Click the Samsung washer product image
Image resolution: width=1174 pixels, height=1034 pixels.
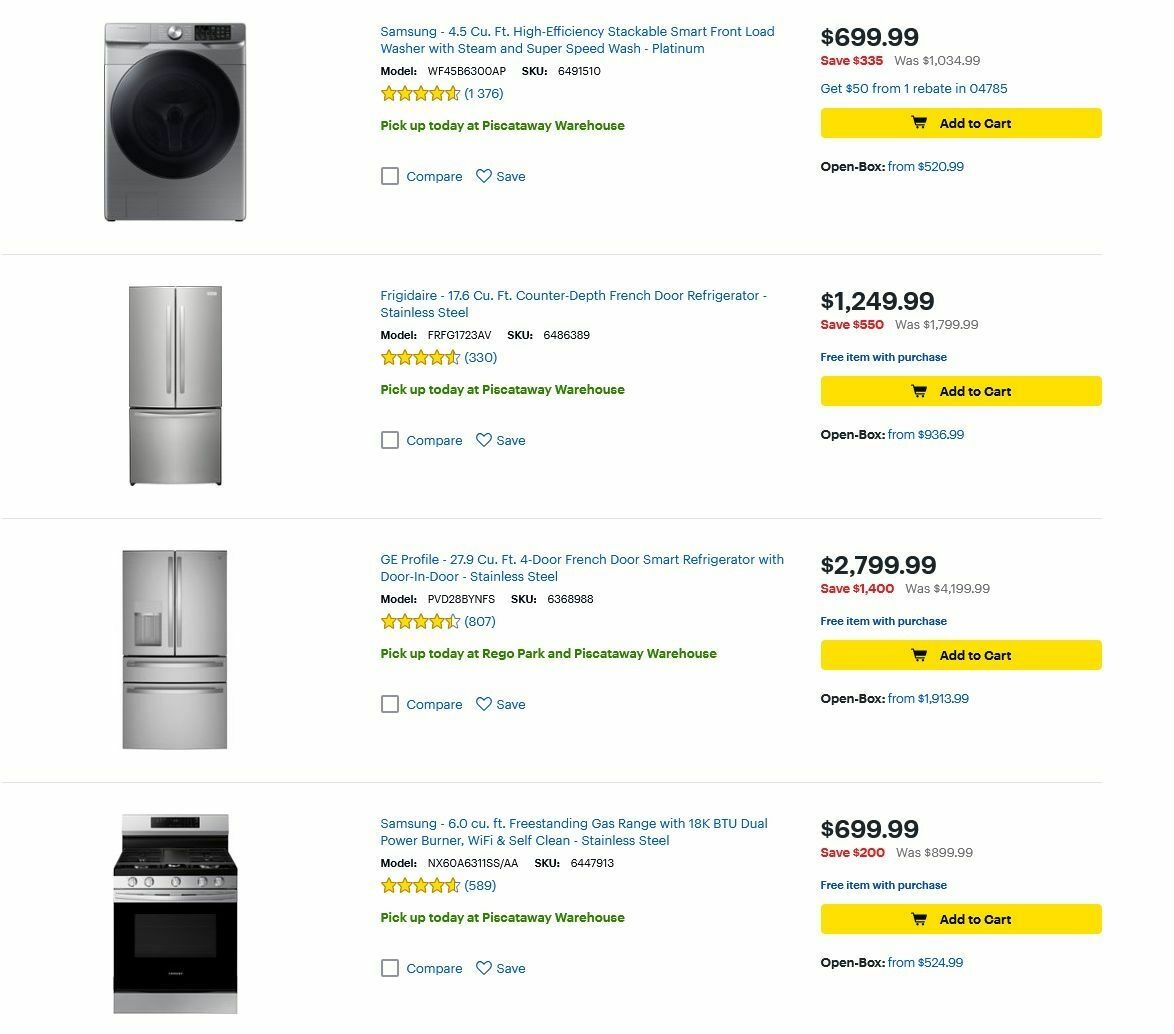pyautogui.click(x=175, y=122)
